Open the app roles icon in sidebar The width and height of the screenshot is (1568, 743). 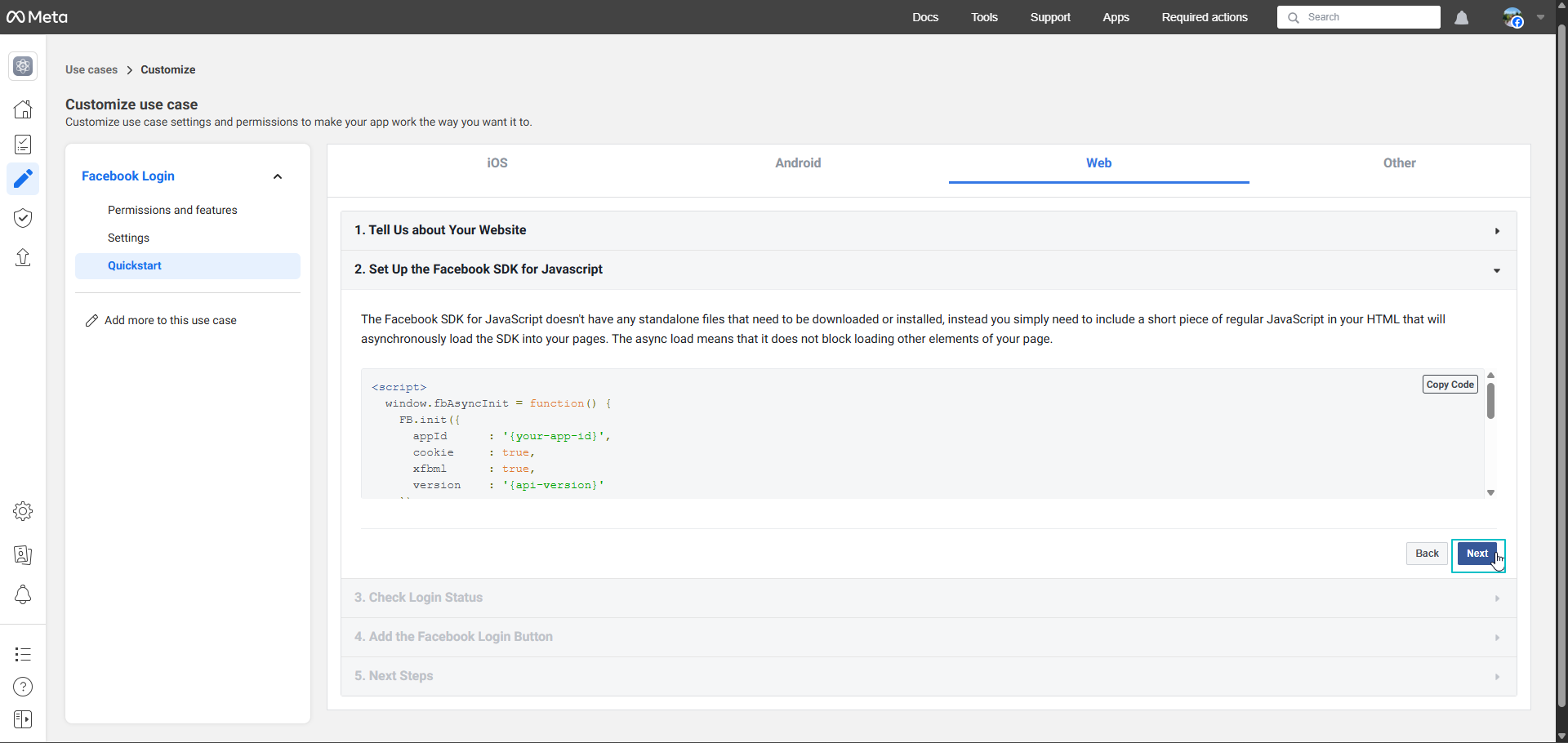click(23, 555)
